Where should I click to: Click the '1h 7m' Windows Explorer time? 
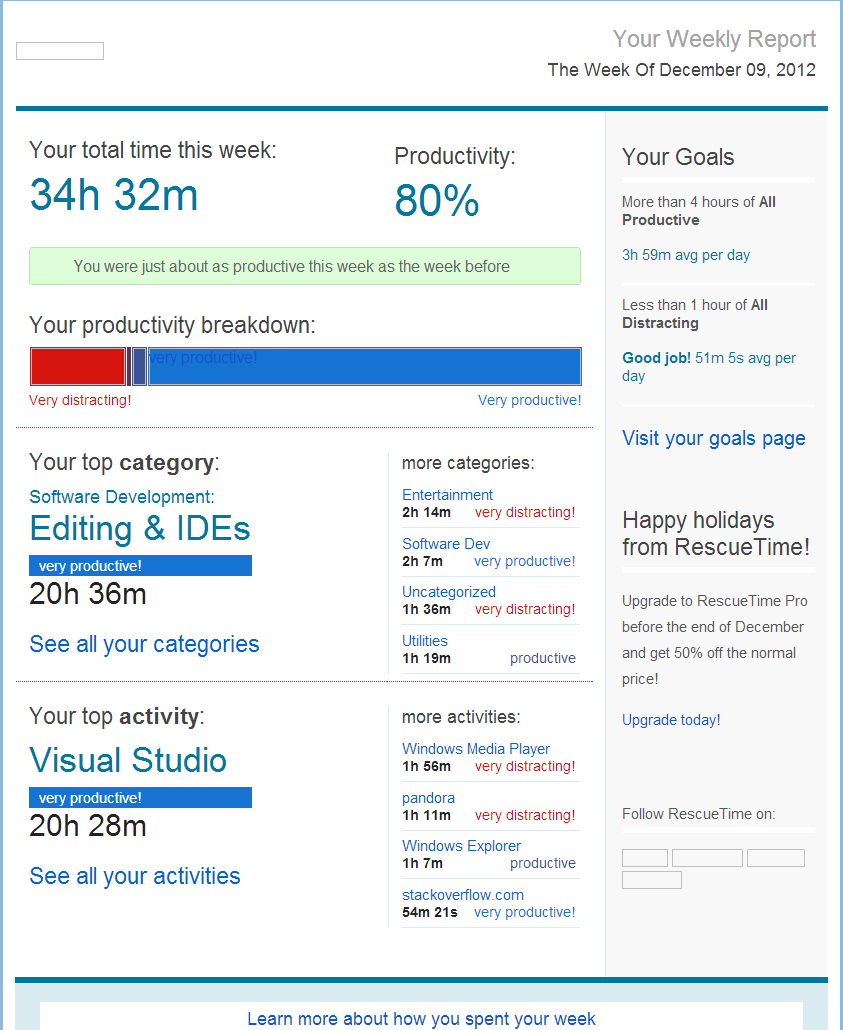click(422, 863)
